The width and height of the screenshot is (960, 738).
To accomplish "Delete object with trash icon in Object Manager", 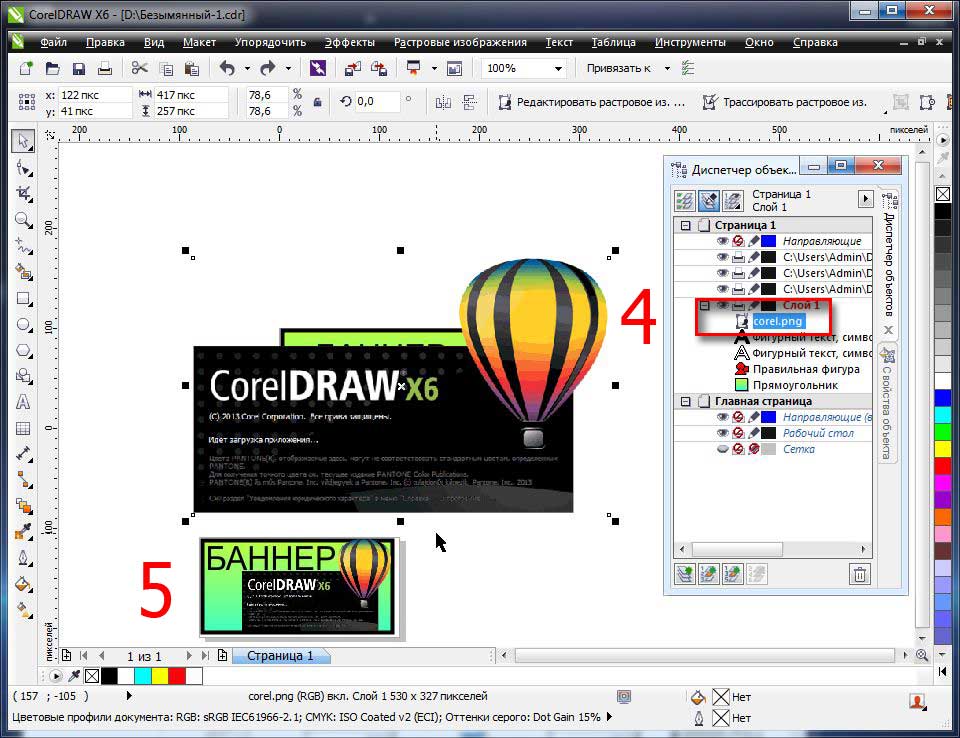I will point(859,574).
